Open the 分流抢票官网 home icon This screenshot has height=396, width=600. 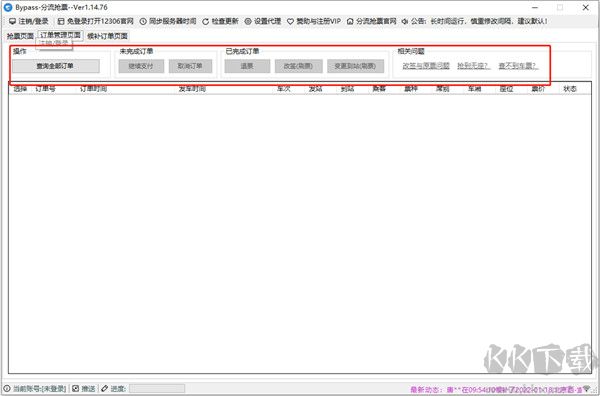350,21
